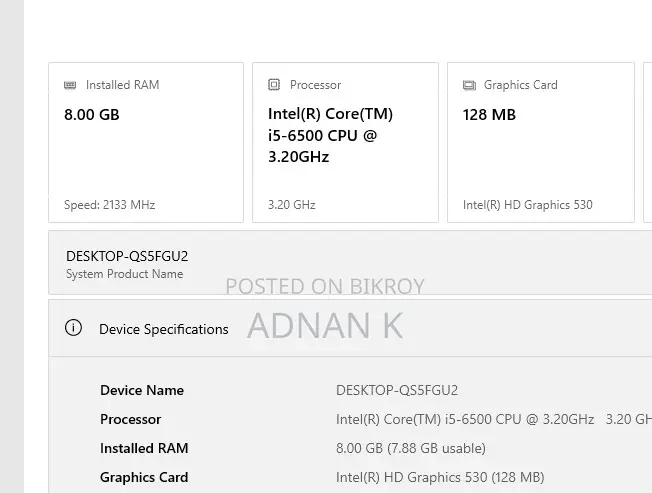This screenshot has height=493, width=652.
Task: Select the Device Name row label
Action: click(x=142, y=390)
